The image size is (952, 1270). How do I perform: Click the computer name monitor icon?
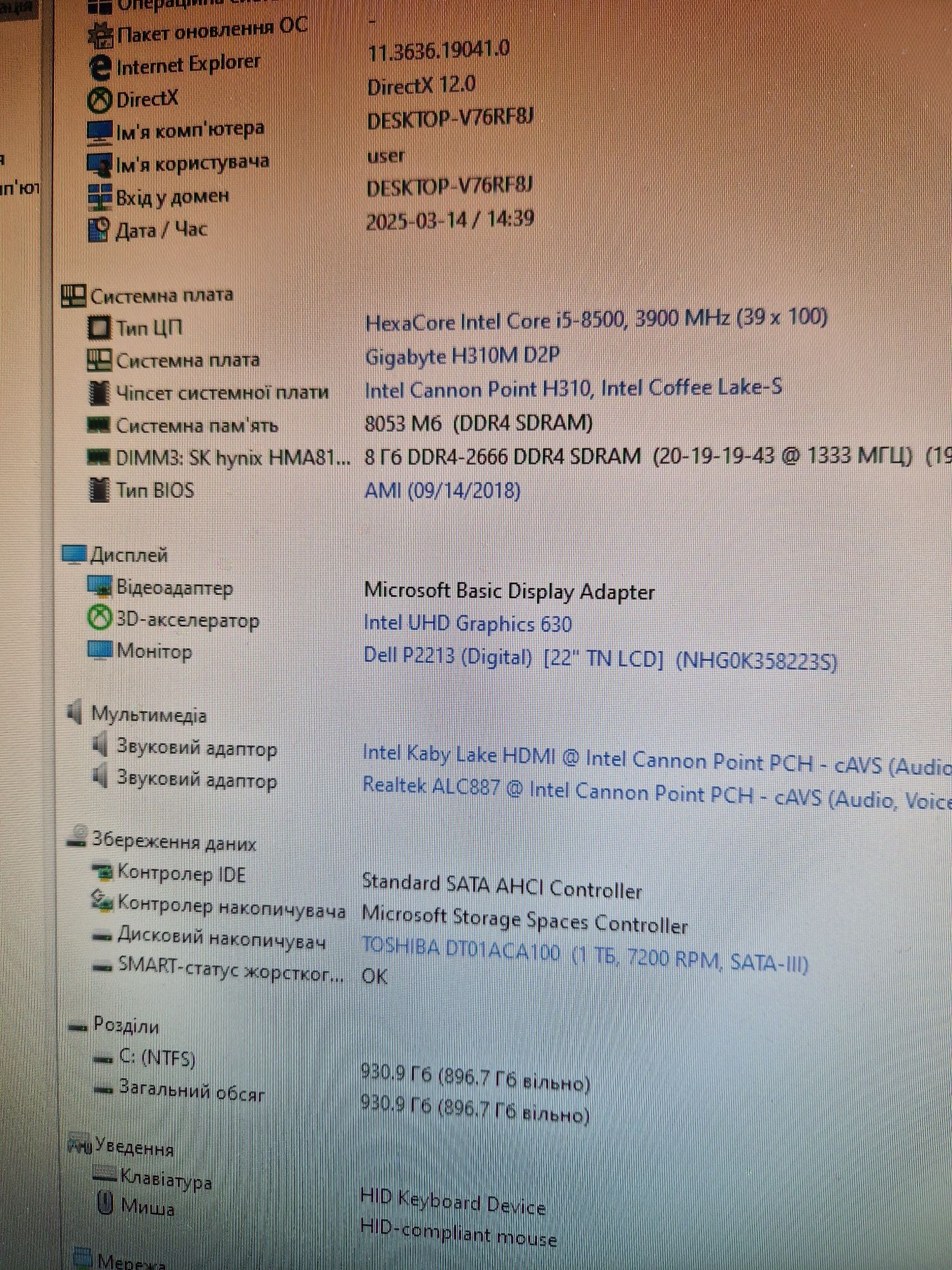pos(99,131)
